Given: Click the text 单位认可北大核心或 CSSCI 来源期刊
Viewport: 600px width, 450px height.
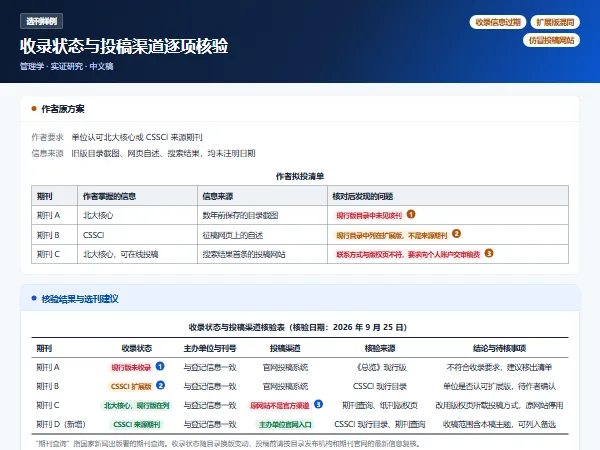Looking at the screenshot, I should [137, 137].
